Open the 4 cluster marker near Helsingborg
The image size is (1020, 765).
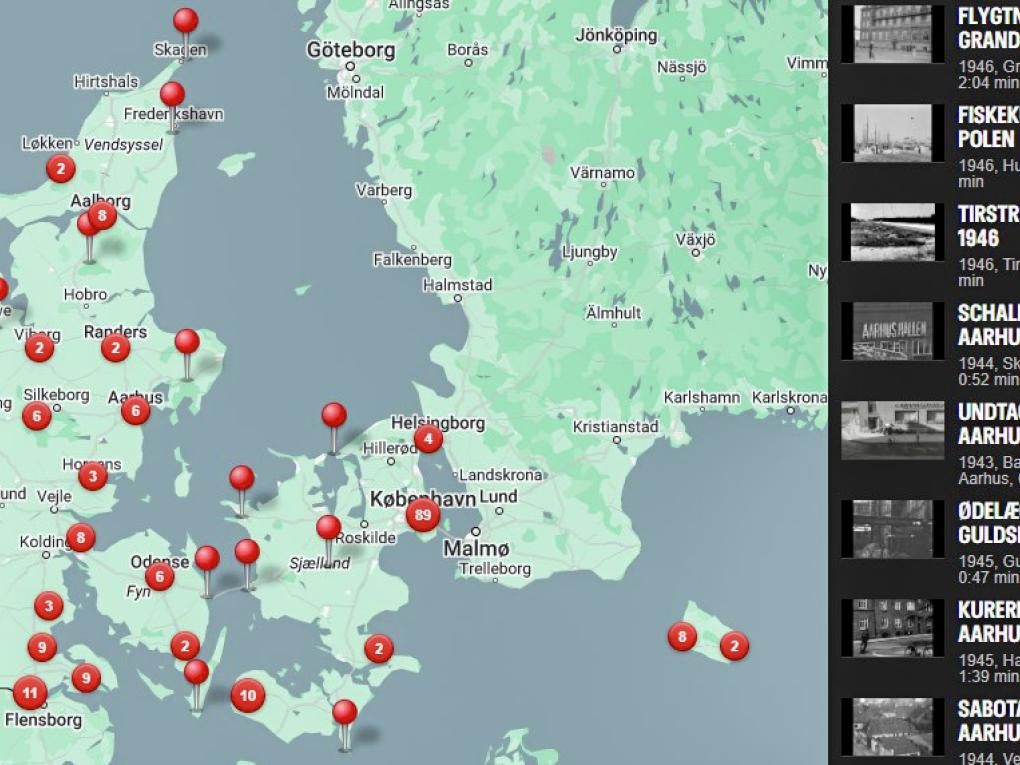point(428,438)
